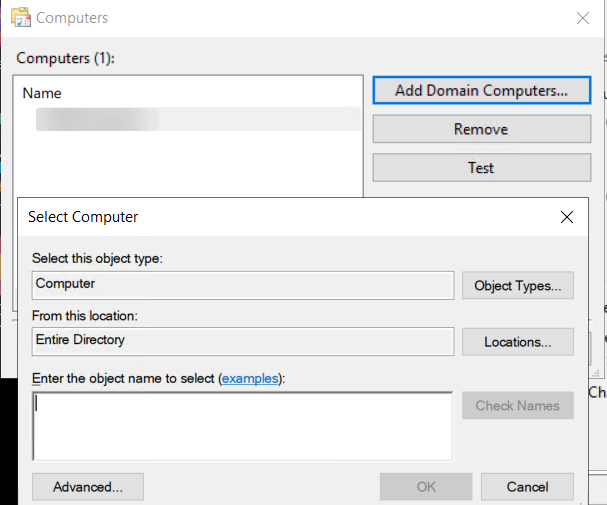Click the Check Names button
The height and width of the screenshot is (505, 607).
[517, 406]
